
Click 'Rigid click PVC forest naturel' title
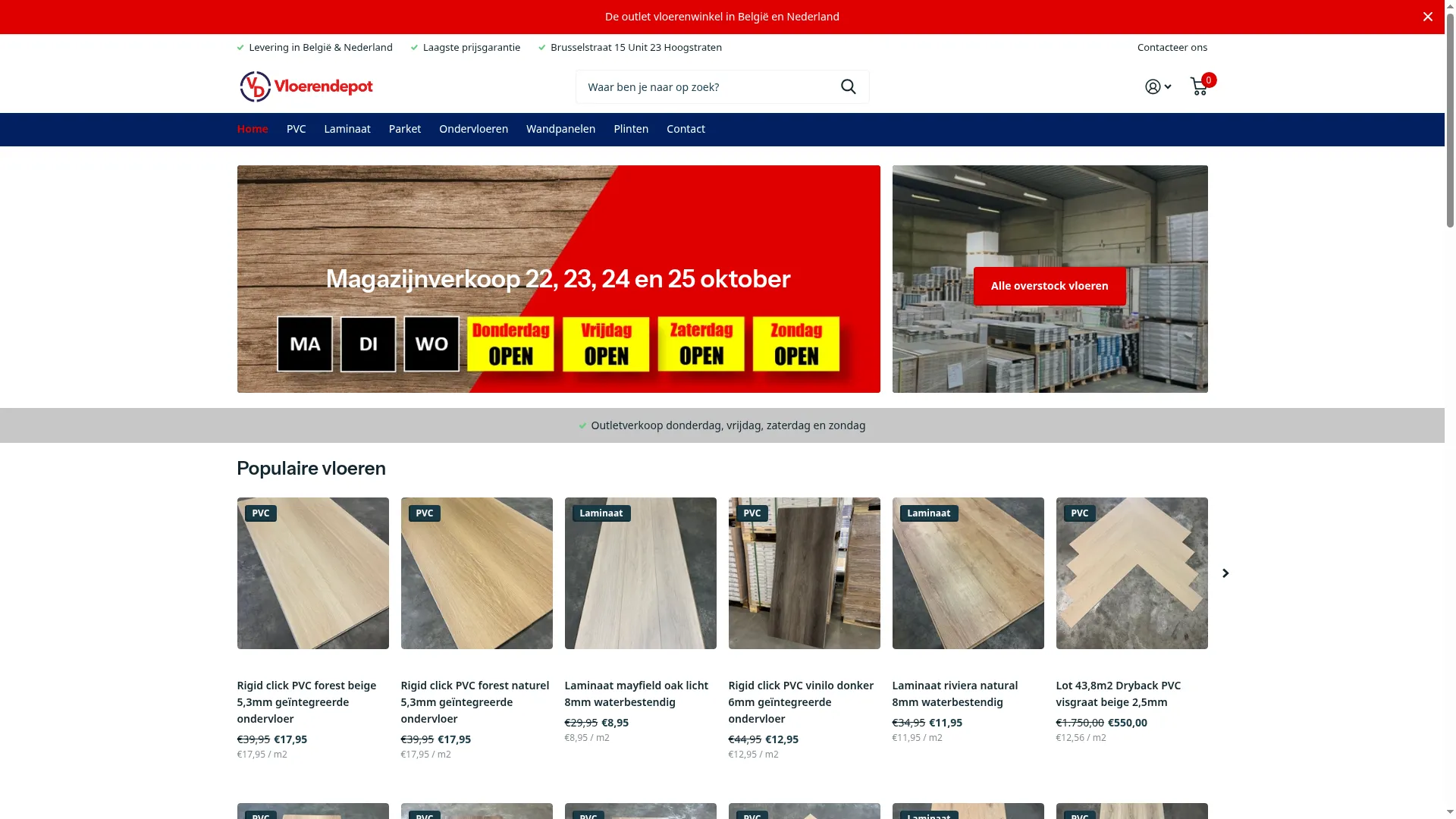475,702
